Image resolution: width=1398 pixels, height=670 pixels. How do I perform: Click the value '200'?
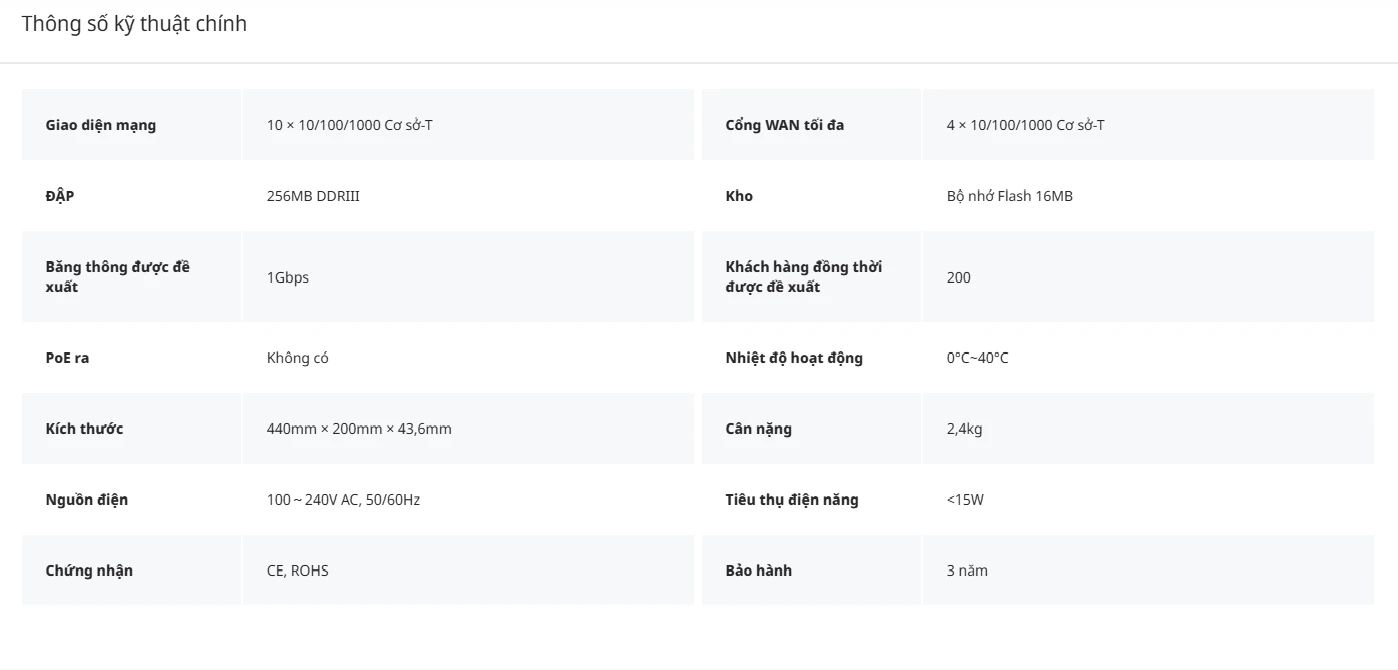[x=959, y=277]
